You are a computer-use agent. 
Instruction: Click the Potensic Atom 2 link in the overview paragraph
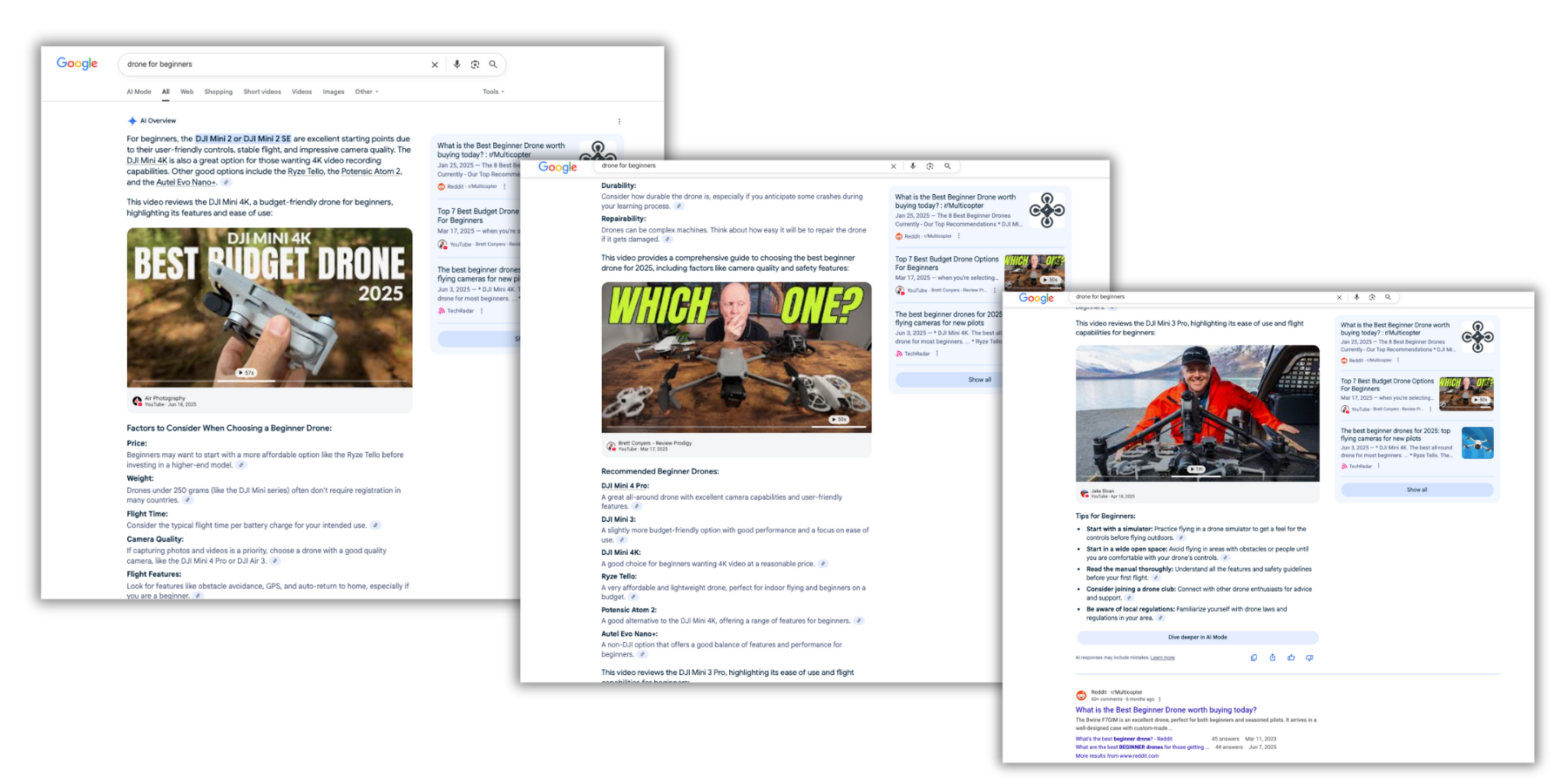pos(371,172)
